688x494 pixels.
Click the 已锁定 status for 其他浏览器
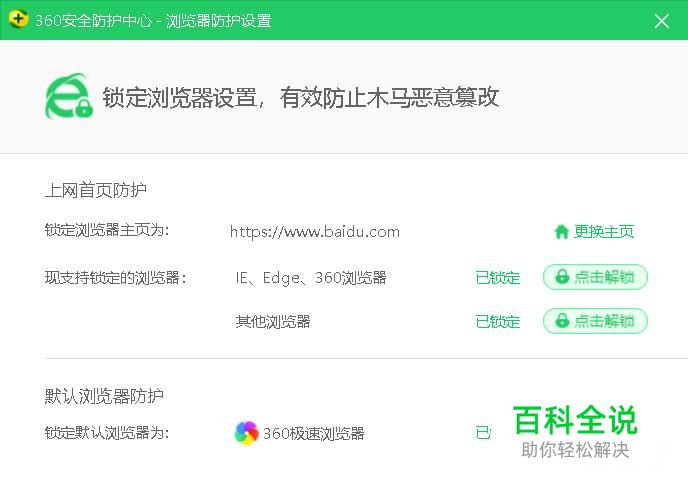(x=498, y=322)
